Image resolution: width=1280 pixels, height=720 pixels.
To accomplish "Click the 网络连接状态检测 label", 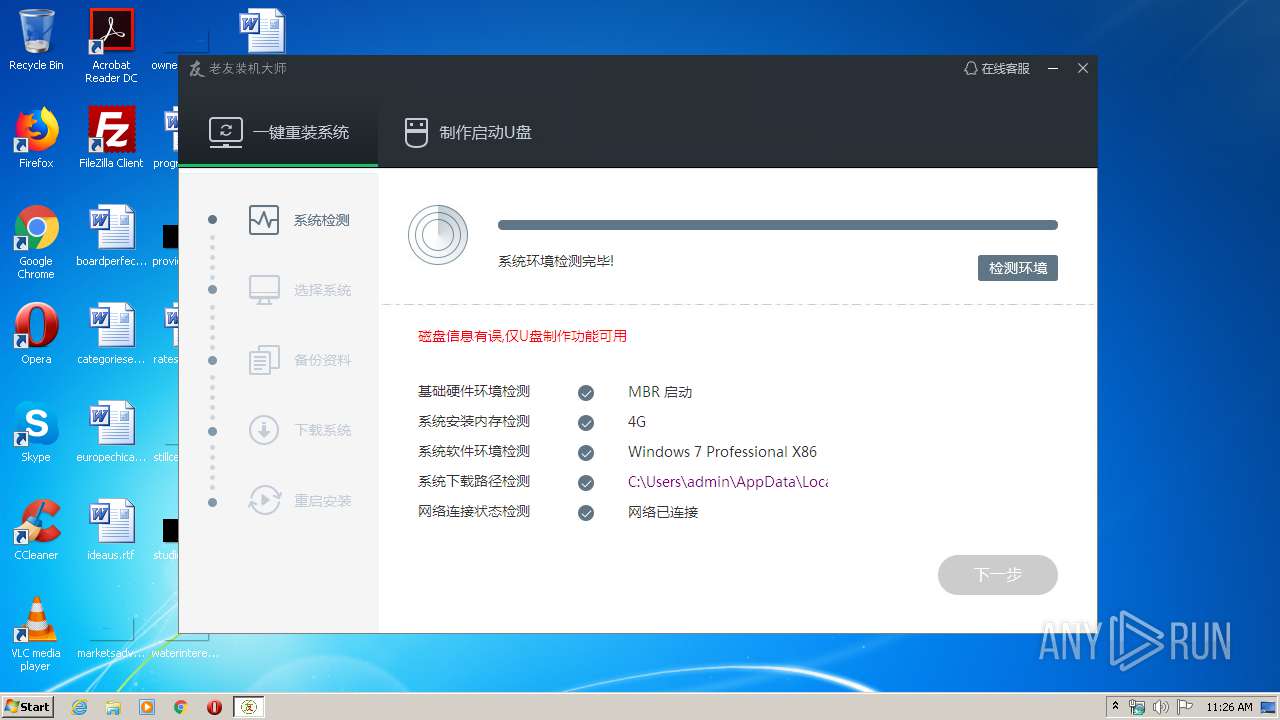I will click(x=474, y=511).
